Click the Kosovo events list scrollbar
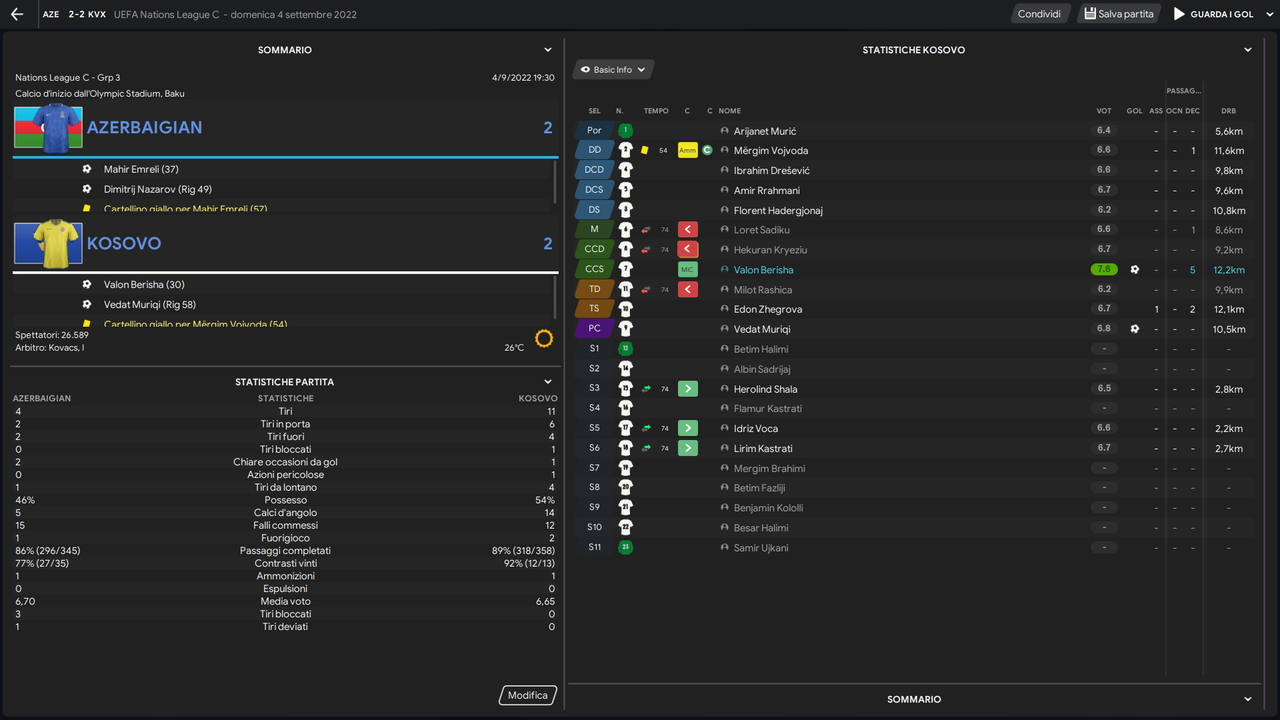Viewport: 1280px width, 720px height. 555,298
